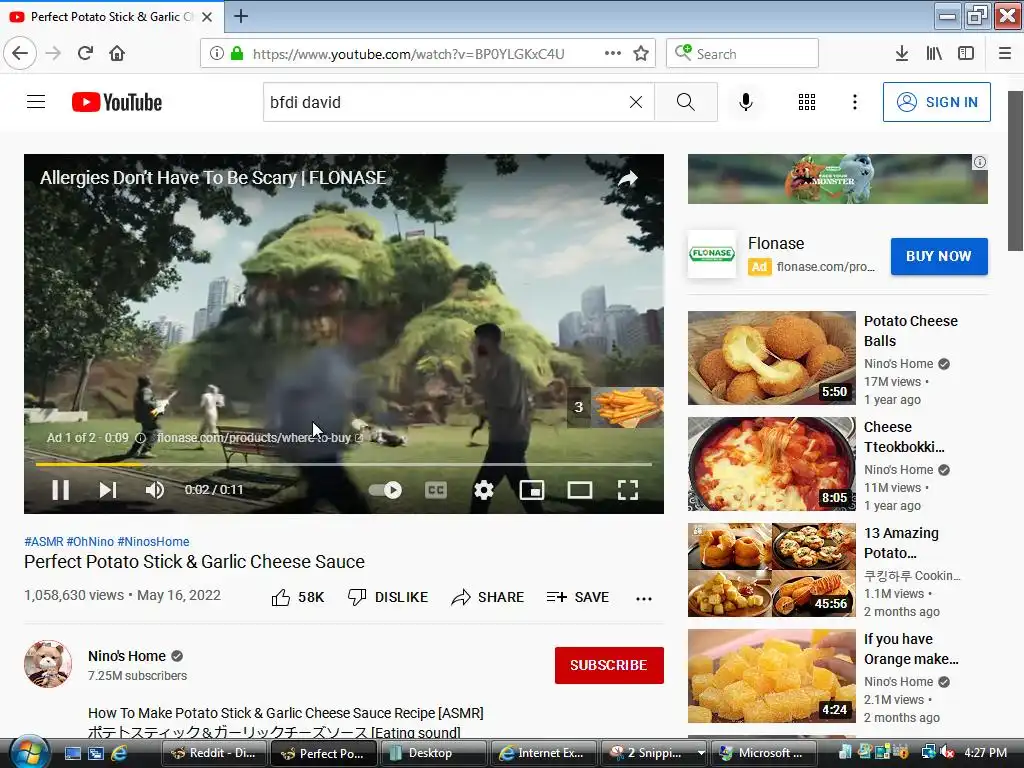Screen dimensions: 1024x768
Task: Switch to theater mode icon
Action: (x=580, y=490)
